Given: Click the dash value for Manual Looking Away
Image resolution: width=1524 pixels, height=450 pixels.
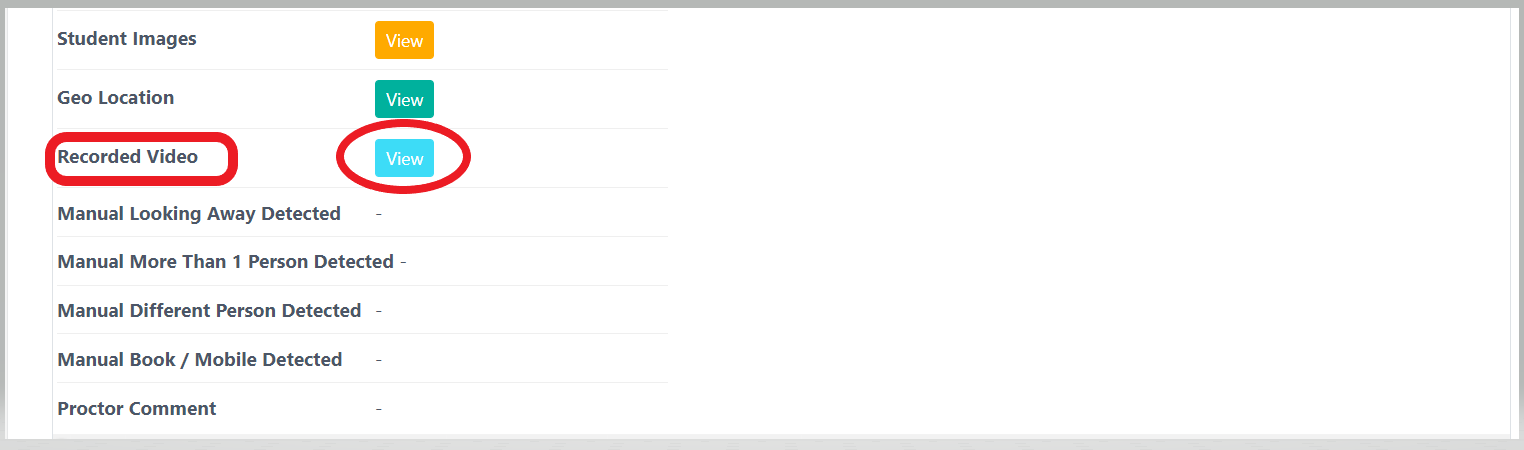Looking at the screenshot, I should click(x=379, y=214).
